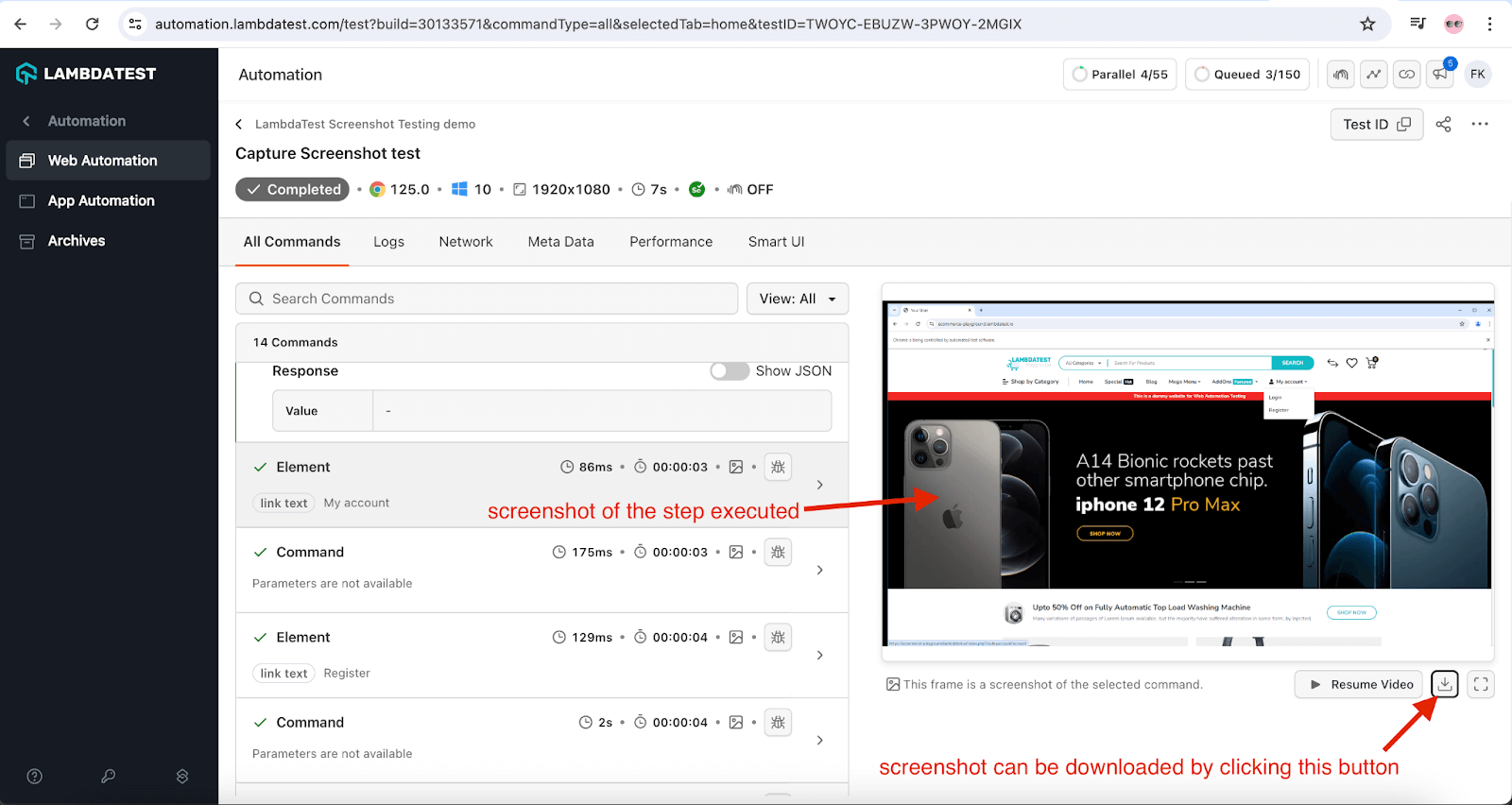Click the link icon in the top header

1407,75
